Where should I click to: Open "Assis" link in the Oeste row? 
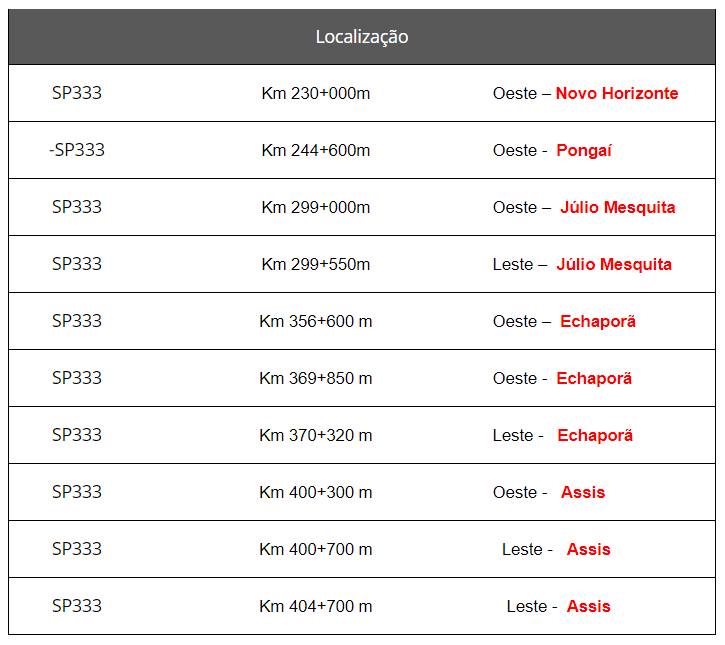pyautogui.click(x=583, y=493)
